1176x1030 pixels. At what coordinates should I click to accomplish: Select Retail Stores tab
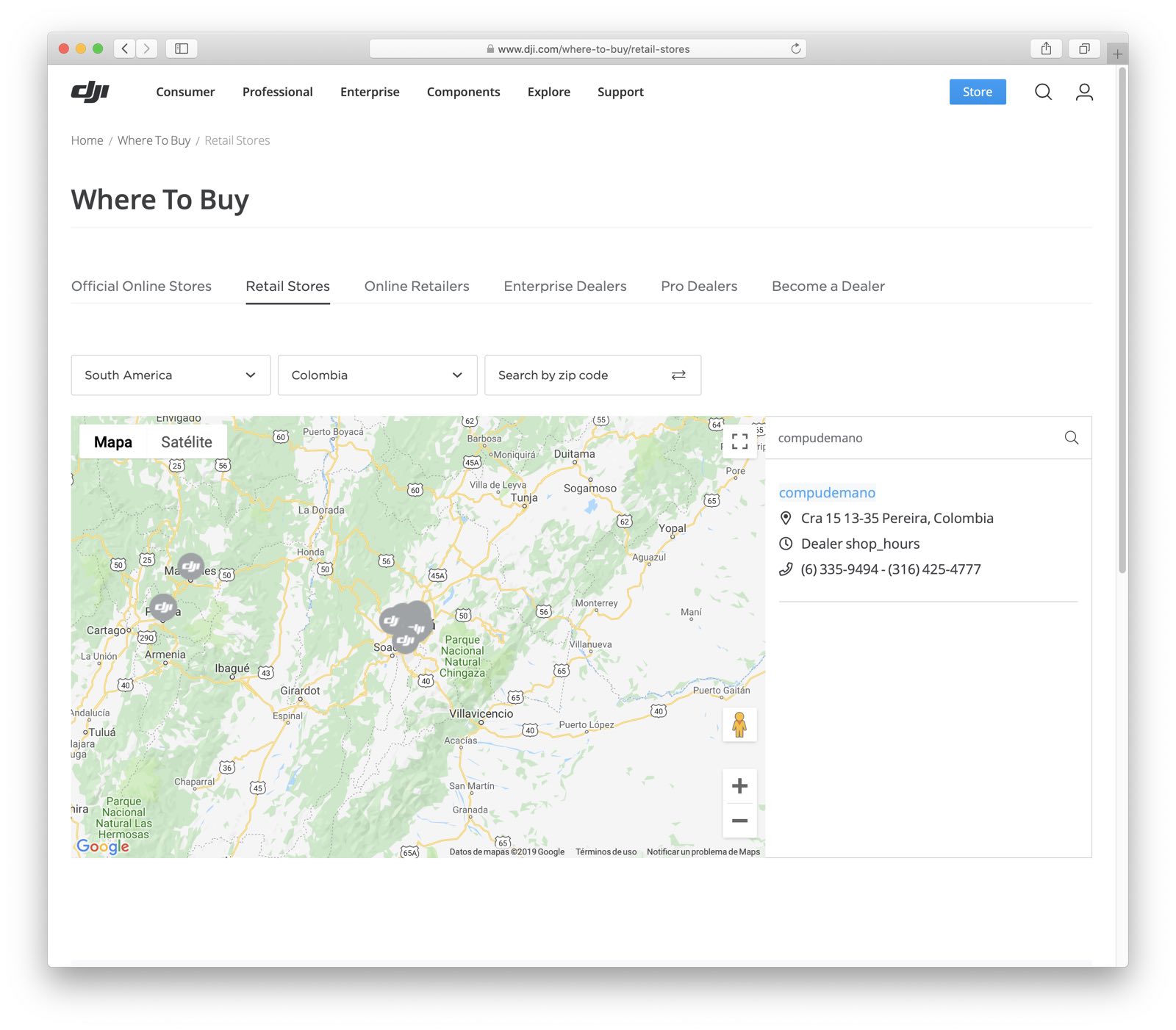pos(287,287)
